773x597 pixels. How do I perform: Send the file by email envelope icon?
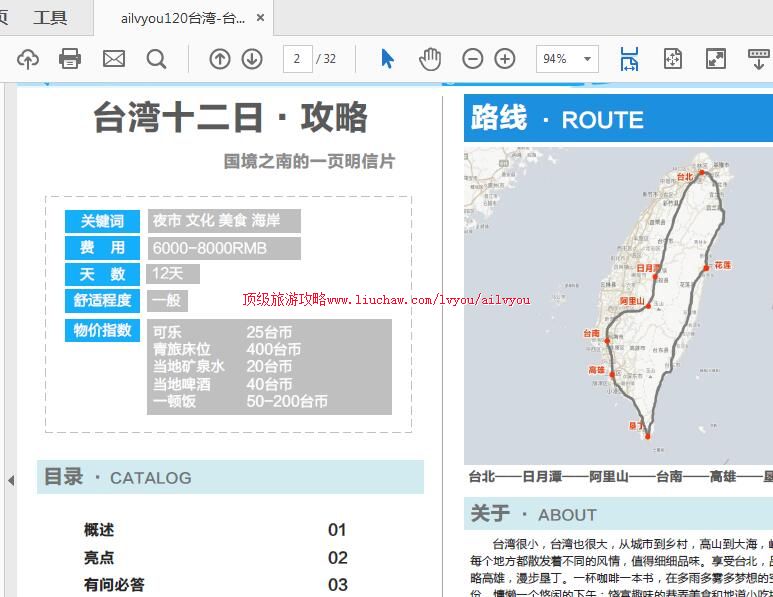(114, 59)
